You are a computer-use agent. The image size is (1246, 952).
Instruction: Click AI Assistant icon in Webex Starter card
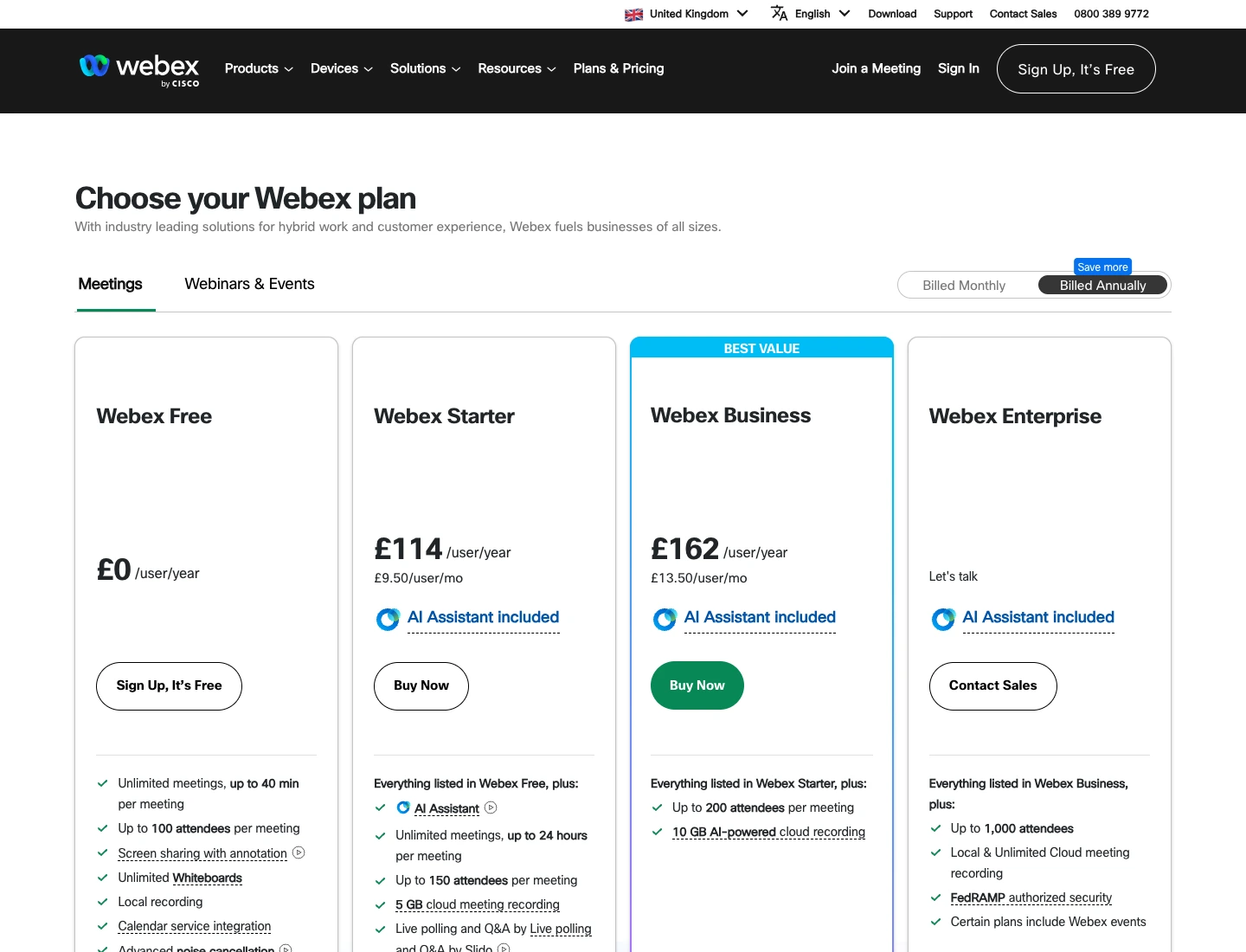(x=388, y=619)
